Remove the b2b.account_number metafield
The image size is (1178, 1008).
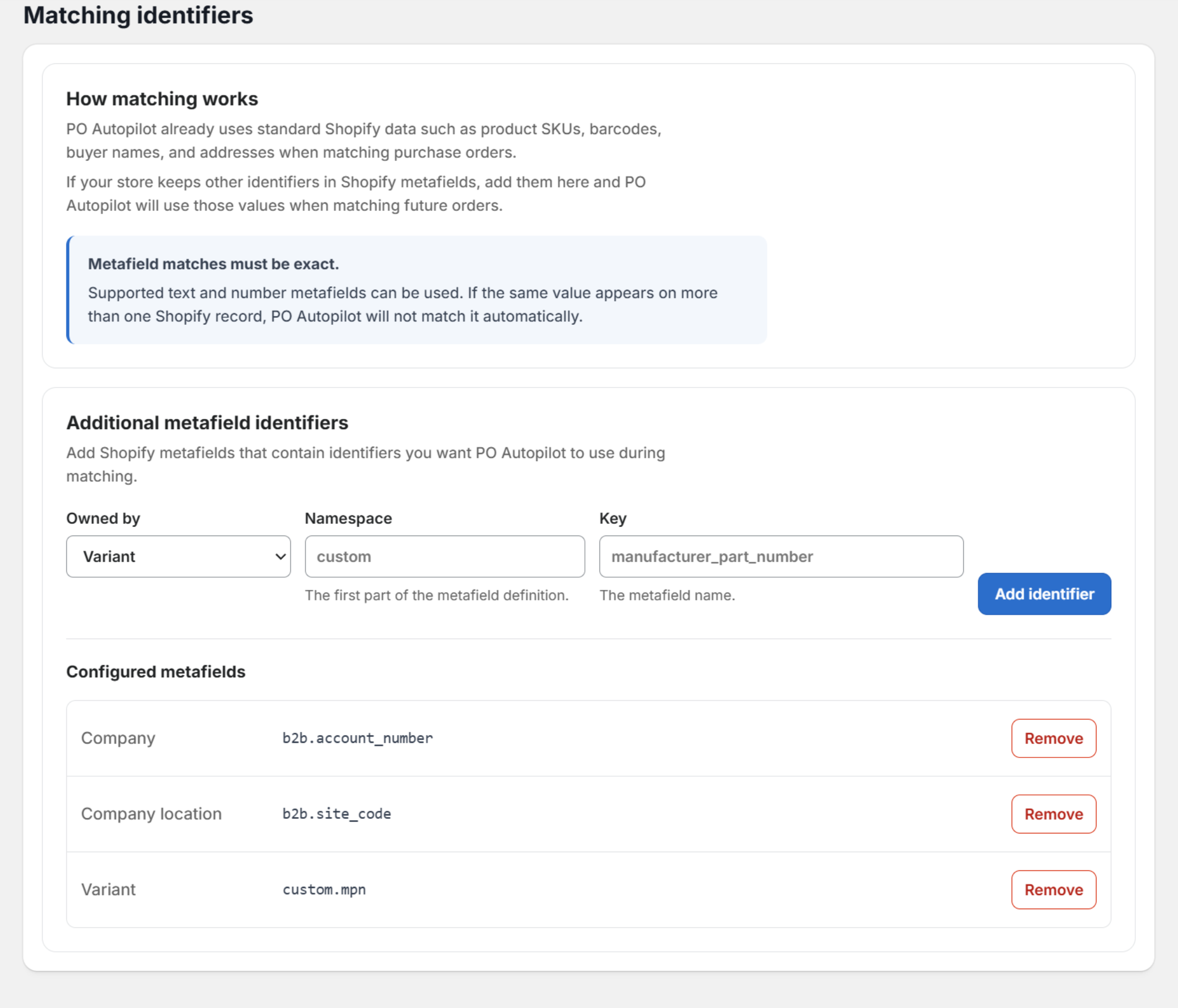click(x=1053, y=738)
